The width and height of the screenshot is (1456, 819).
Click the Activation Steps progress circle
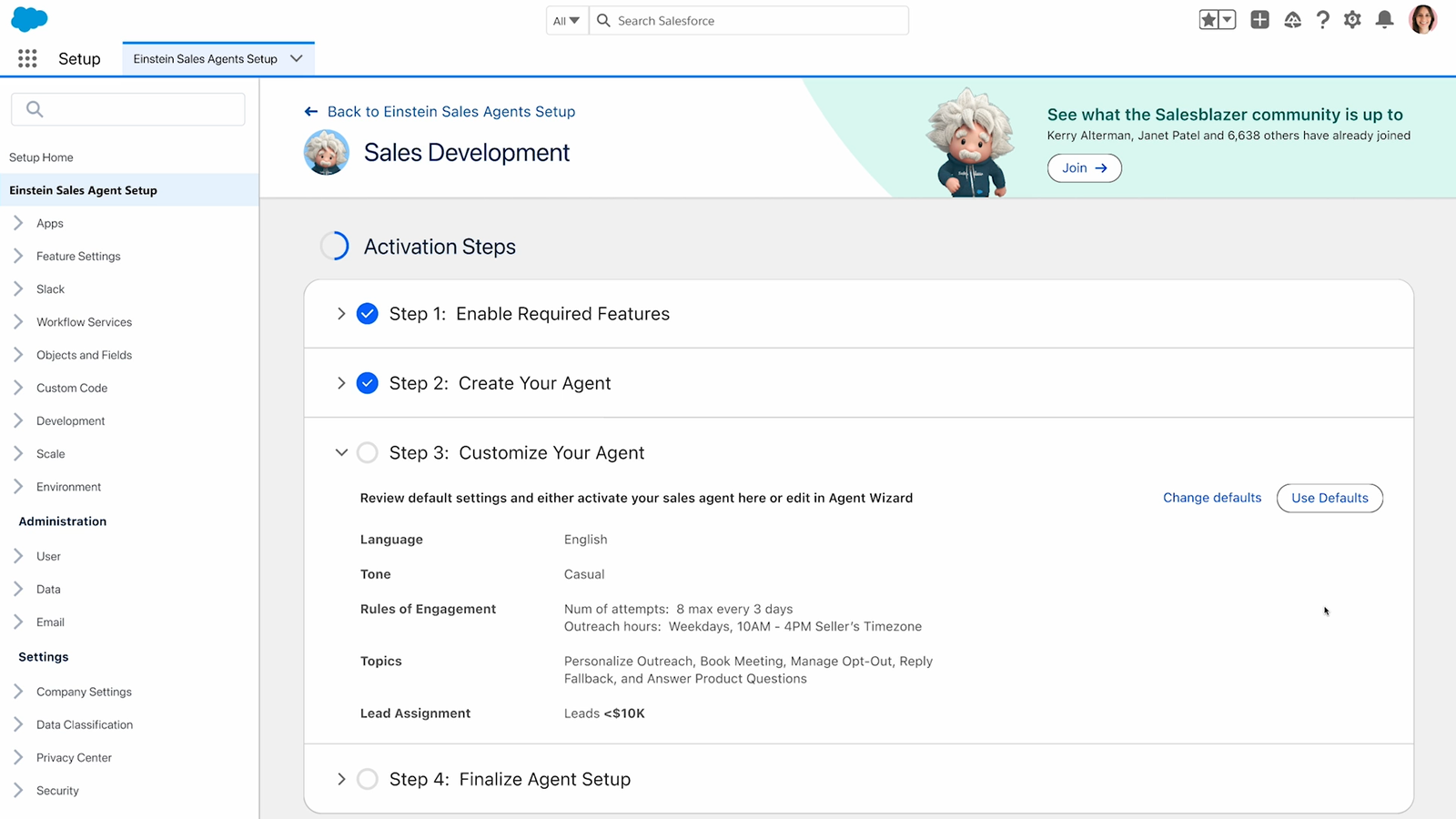(334, 246)
